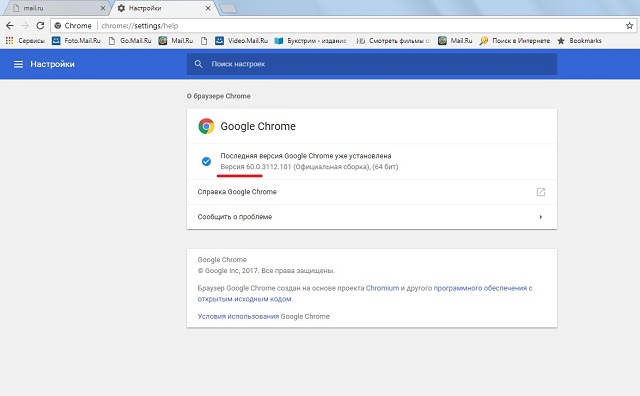Viewport: 640px width, 396px height.
Task: Follow the Chromium project link
Action: click(x=382, y=288)
